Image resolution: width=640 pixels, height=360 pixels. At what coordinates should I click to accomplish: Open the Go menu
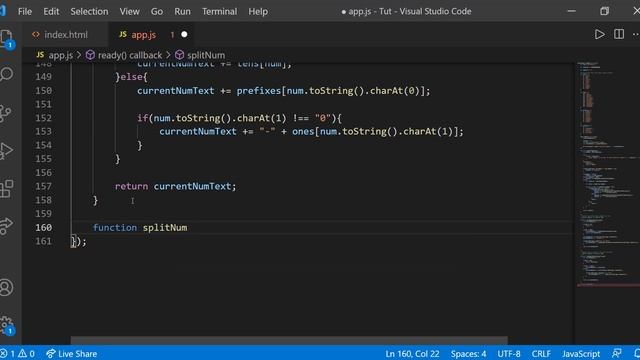pyautogui.click(x=157, y=11)
